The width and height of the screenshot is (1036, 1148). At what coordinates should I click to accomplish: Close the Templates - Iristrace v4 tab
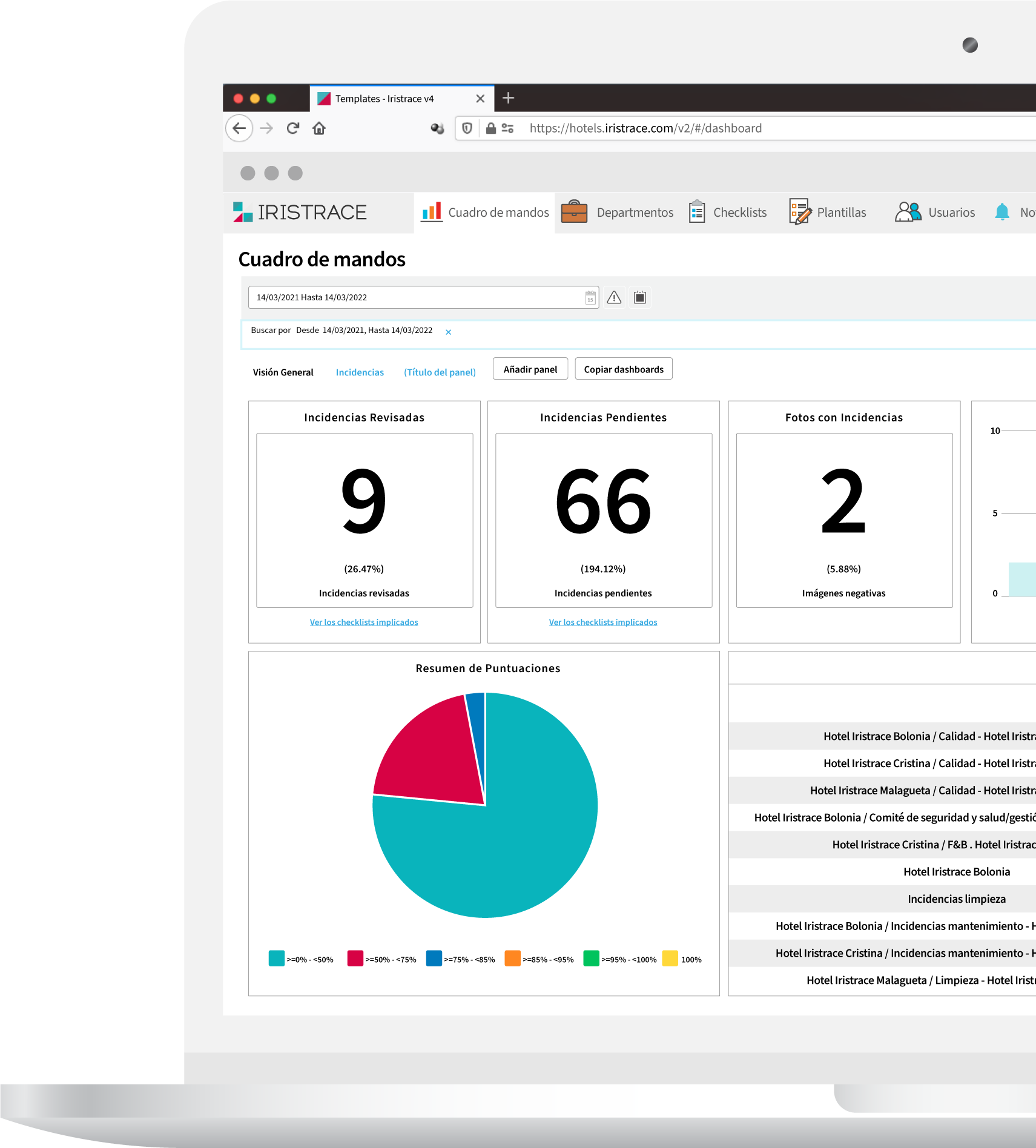[480, 99]
